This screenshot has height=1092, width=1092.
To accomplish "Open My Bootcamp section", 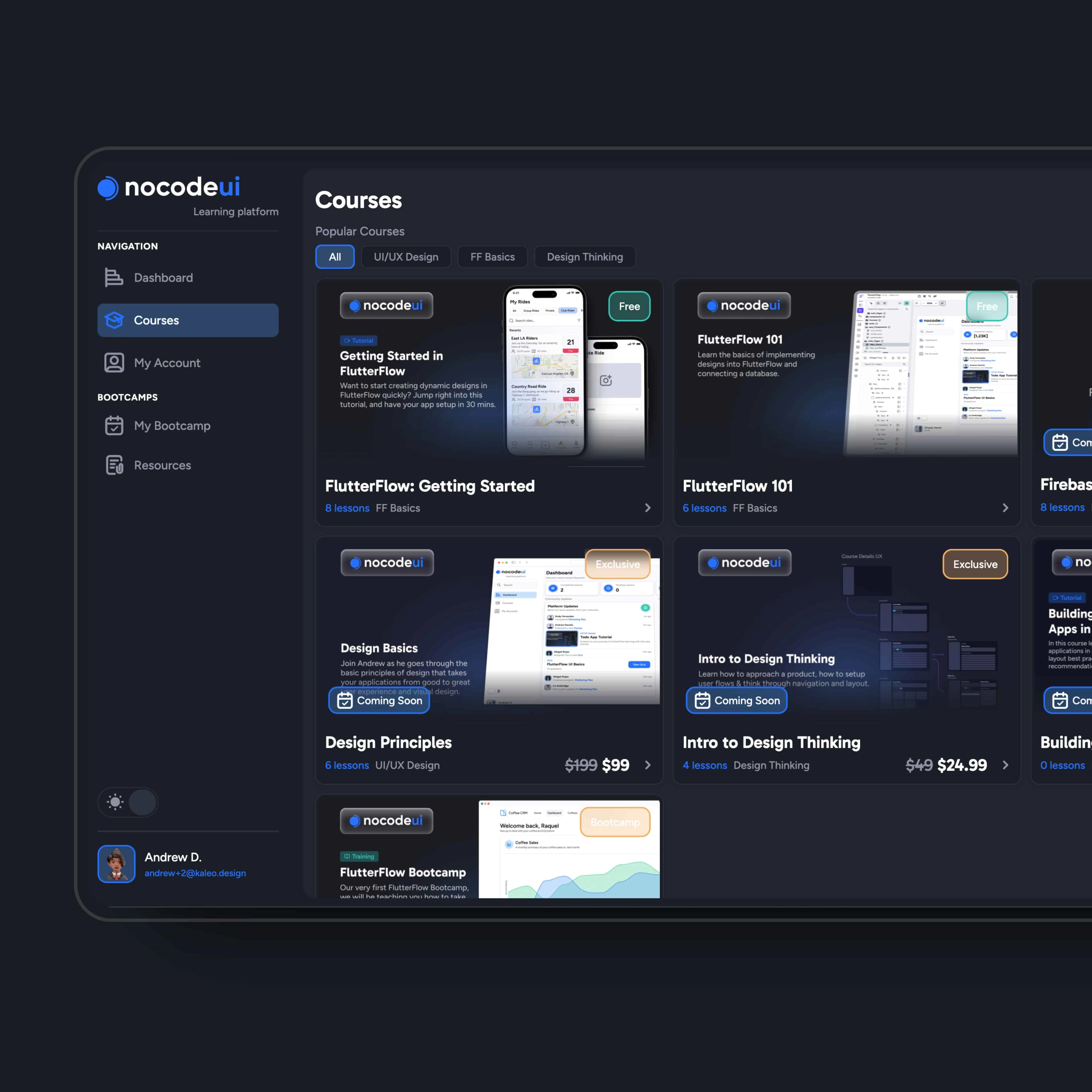I will tap(188, 426).
